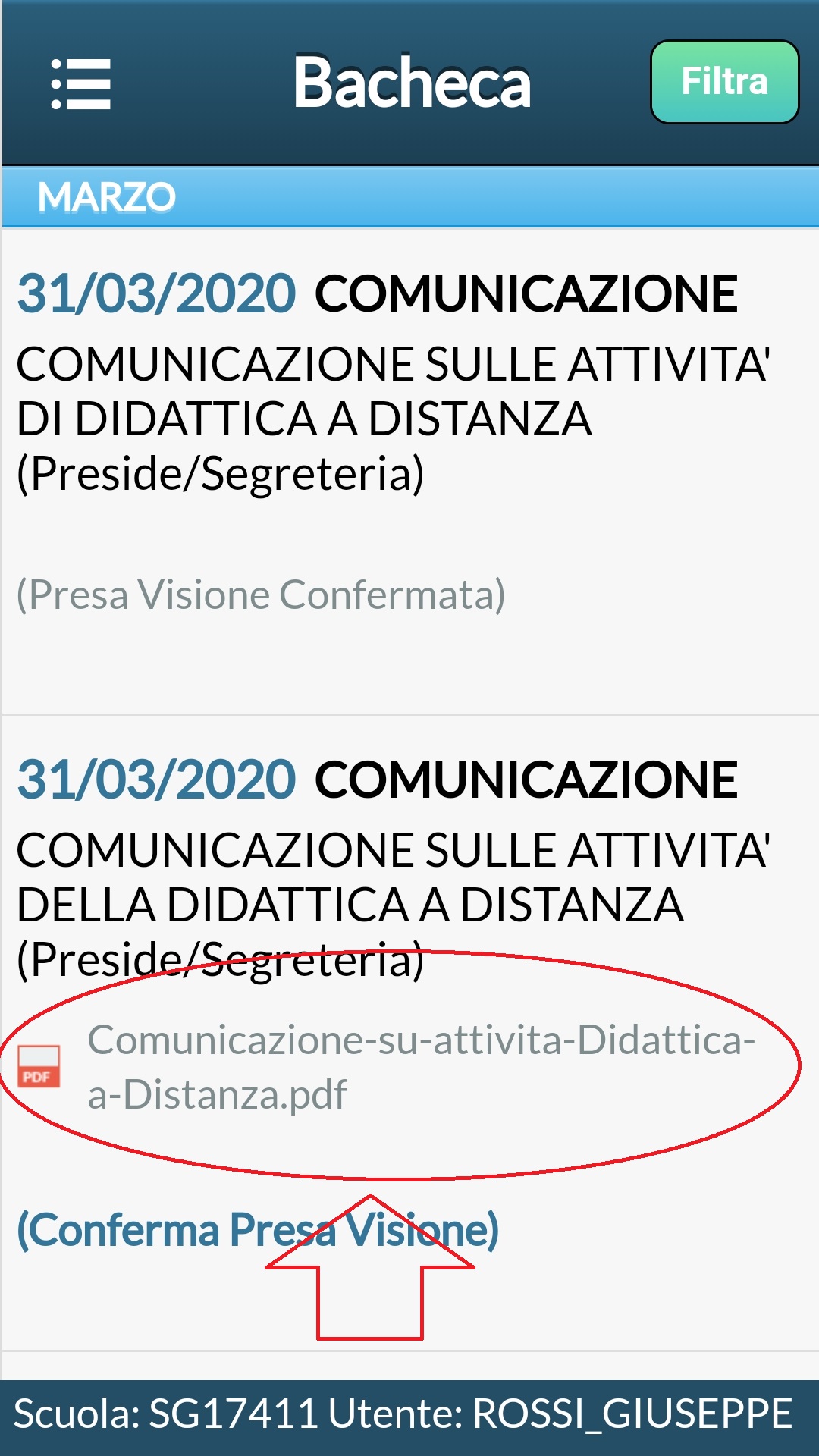Open first COMUNICAZIONE heading entry
The height and width of the screenshot is (1456, 819).
[526, 293]
